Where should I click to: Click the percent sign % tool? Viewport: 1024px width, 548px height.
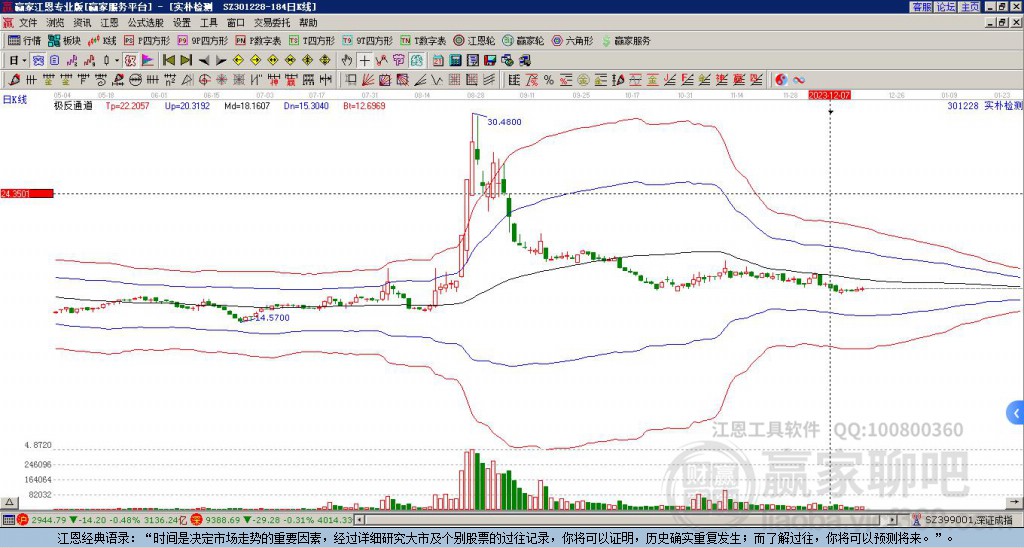549,80
